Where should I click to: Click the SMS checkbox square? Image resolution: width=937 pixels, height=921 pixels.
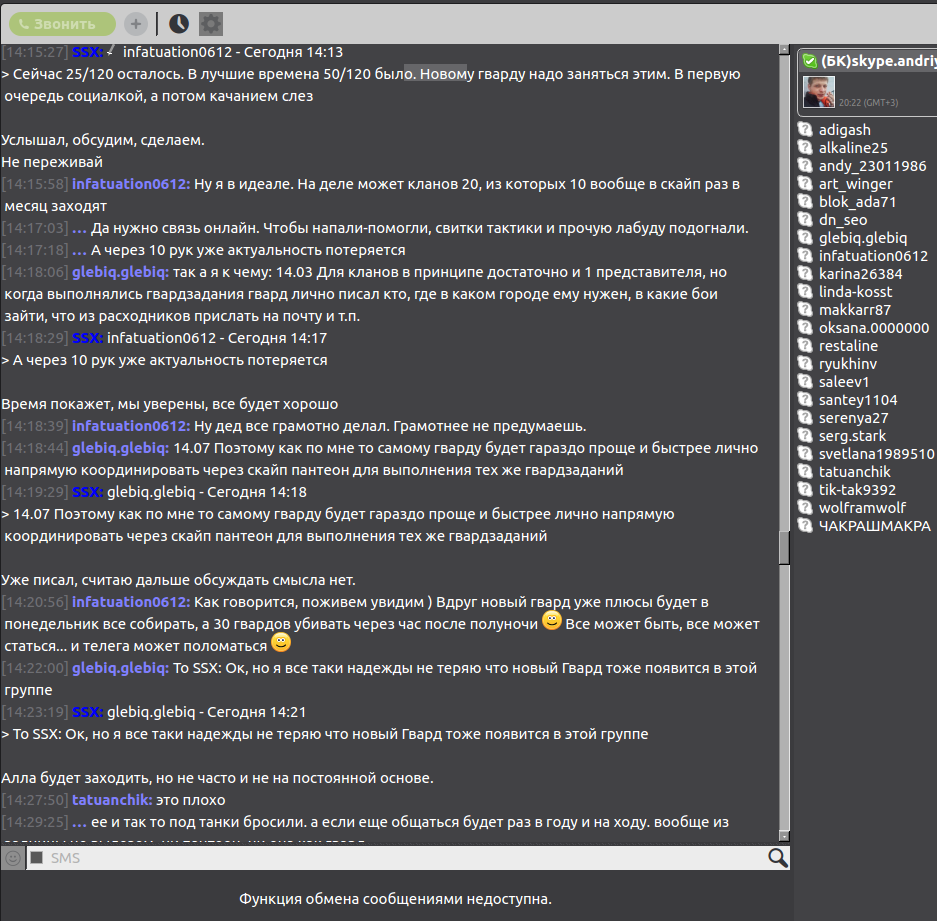pyautogui.click(x=37, y=858)
